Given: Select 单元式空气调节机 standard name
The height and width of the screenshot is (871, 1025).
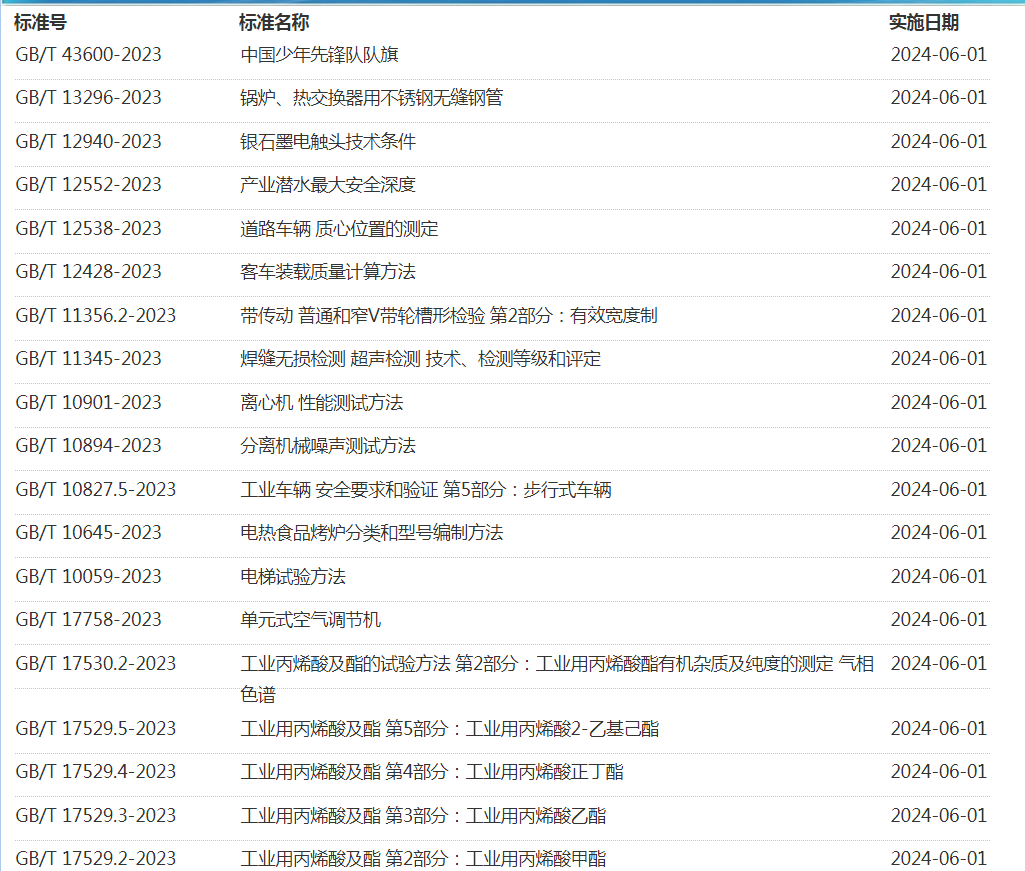Looking at the screenshot, I should (310, 620).
